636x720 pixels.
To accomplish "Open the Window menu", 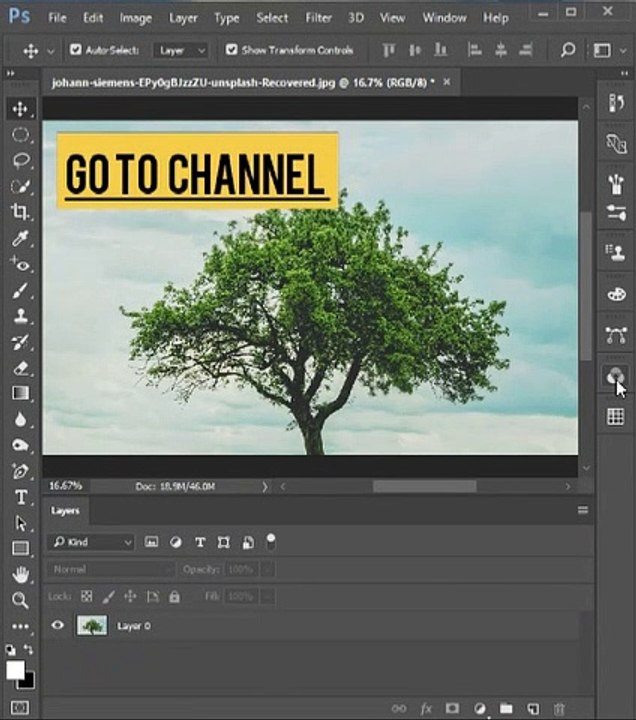I will pyautogui.click(x=444, y=18).
